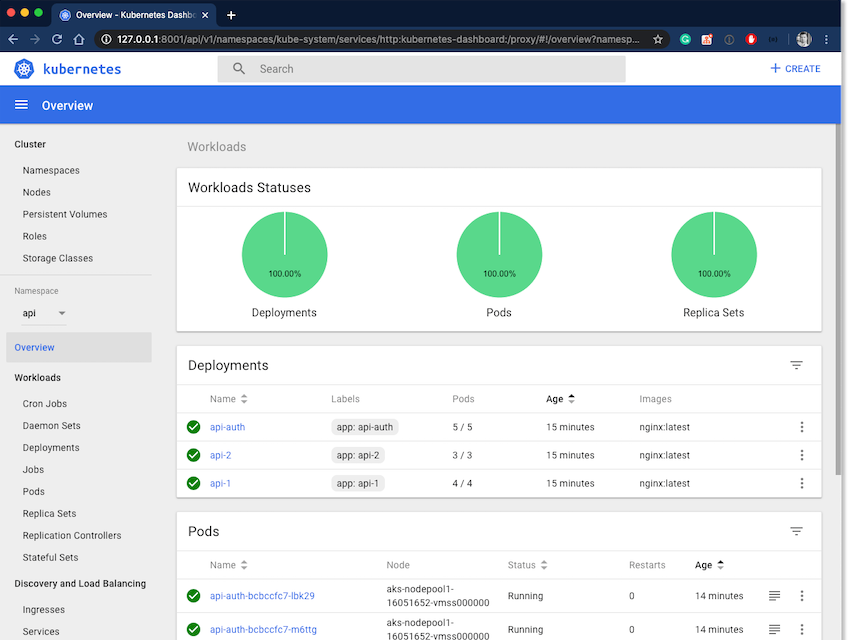This screenshot has width=848, height=640.
Task: Click the Kubernetes logo icon
Action: pyautogui.click(x=24, y=69)
